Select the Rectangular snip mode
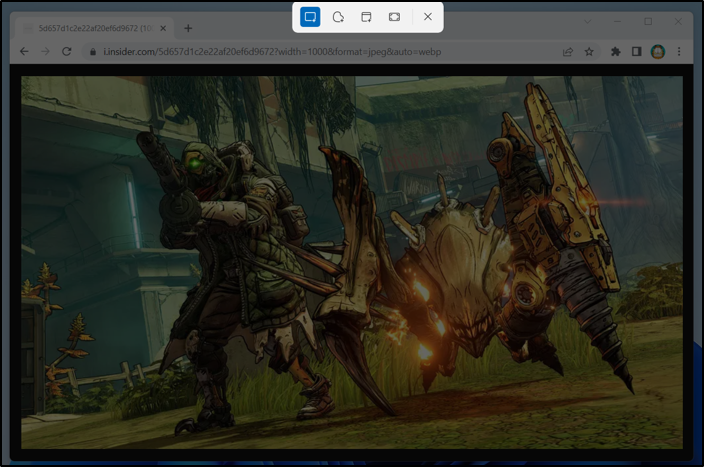The height and width of the screenshot is (467, 704). click(310, 17)
